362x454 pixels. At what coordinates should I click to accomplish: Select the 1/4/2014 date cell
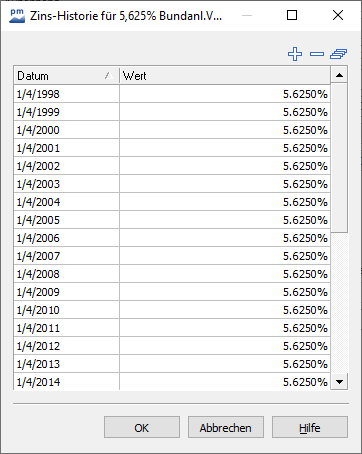66,382
